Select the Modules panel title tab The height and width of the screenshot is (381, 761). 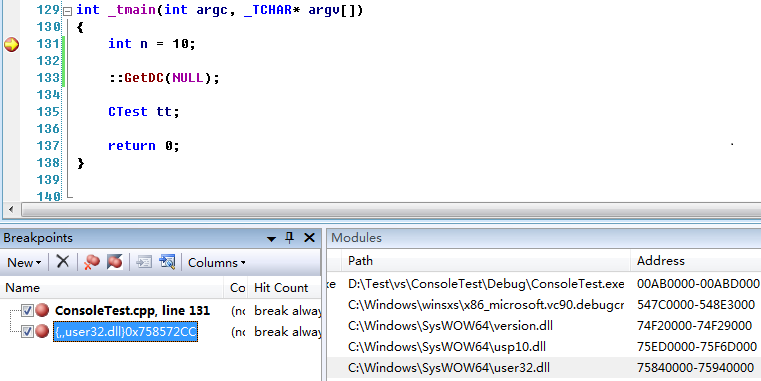pyautogui.click(x=356, y=238)
